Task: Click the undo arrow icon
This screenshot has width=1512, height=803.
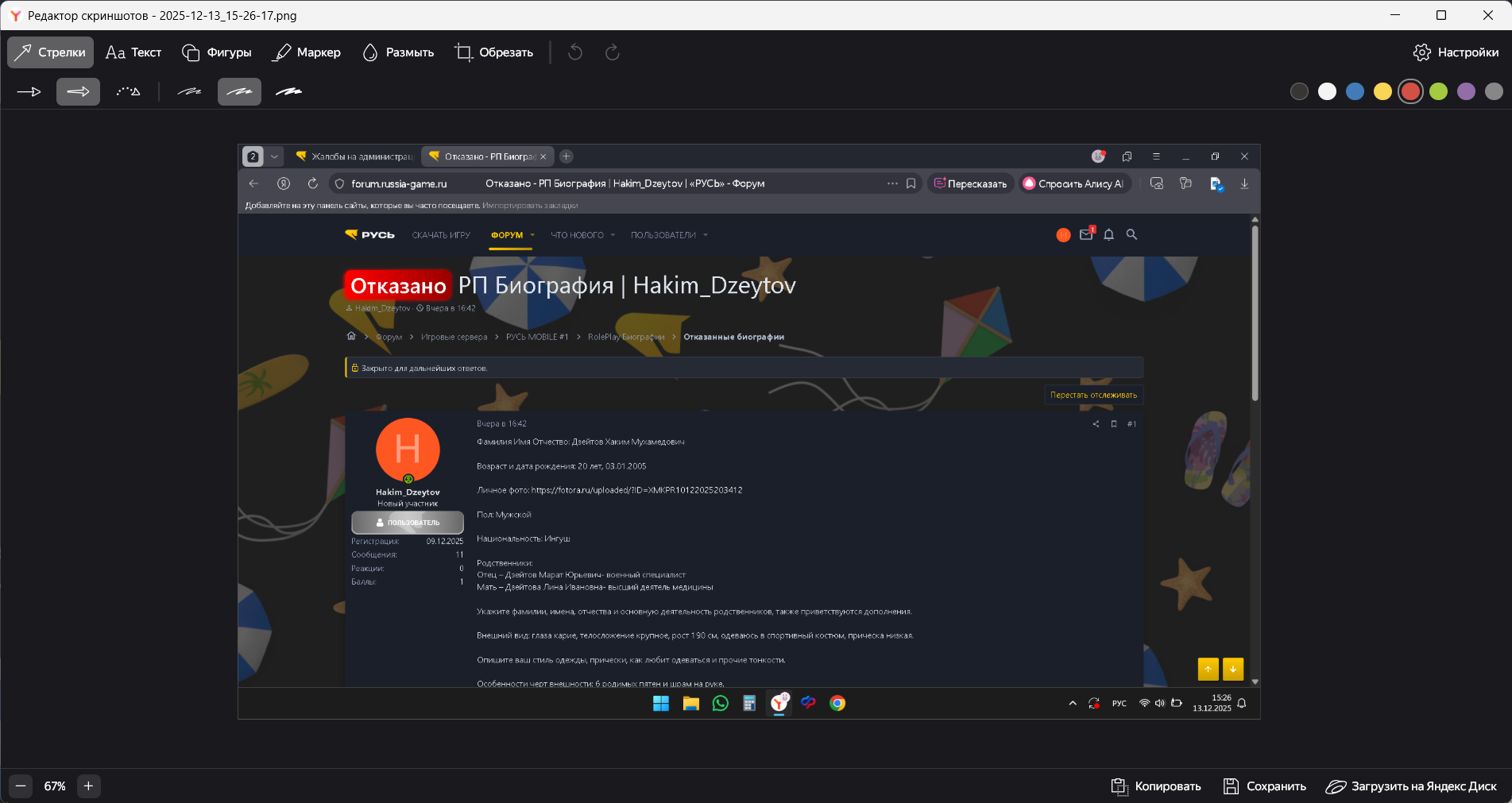Action: coord(575,52)
